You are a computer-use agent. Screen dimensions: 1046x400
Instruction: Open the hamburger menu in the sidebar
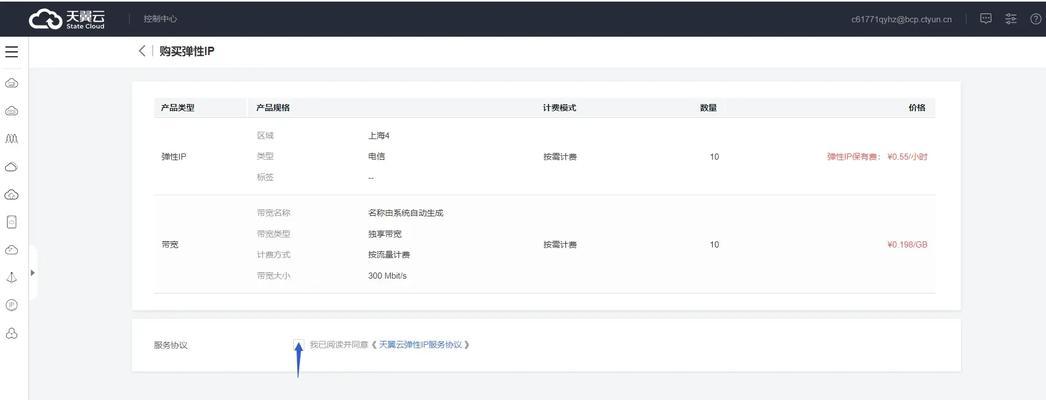(x=11, y=51)
